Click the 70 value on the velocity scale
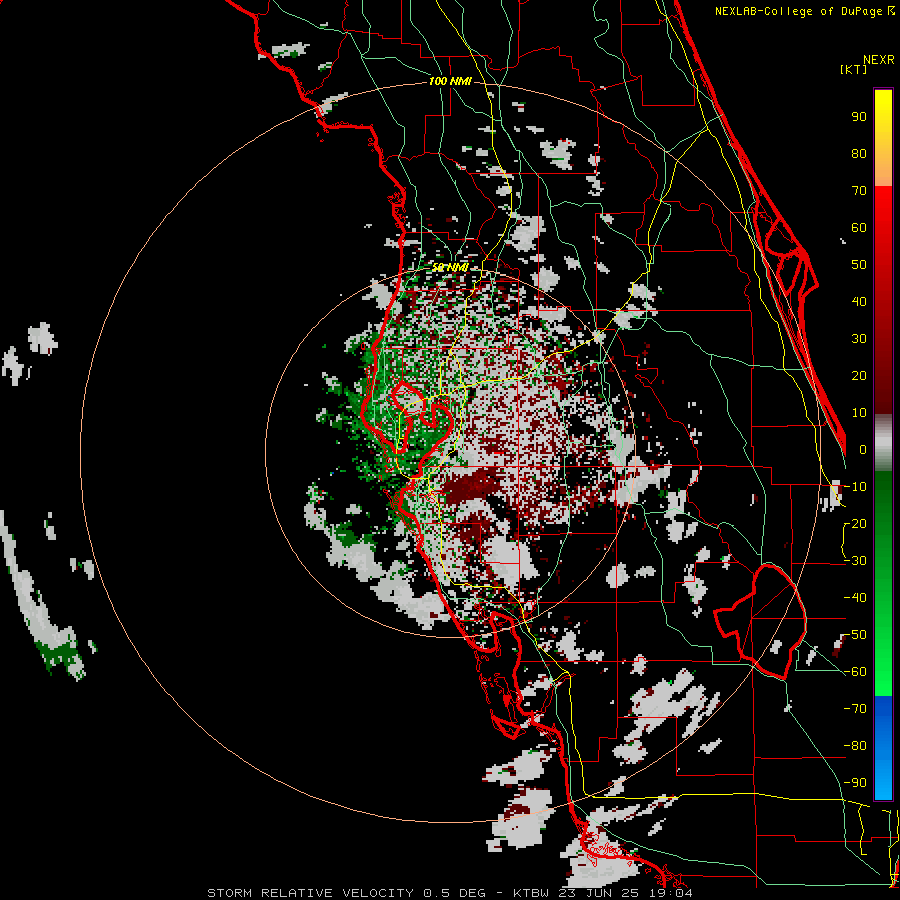900x900 pixels. (x=859, y=191)
